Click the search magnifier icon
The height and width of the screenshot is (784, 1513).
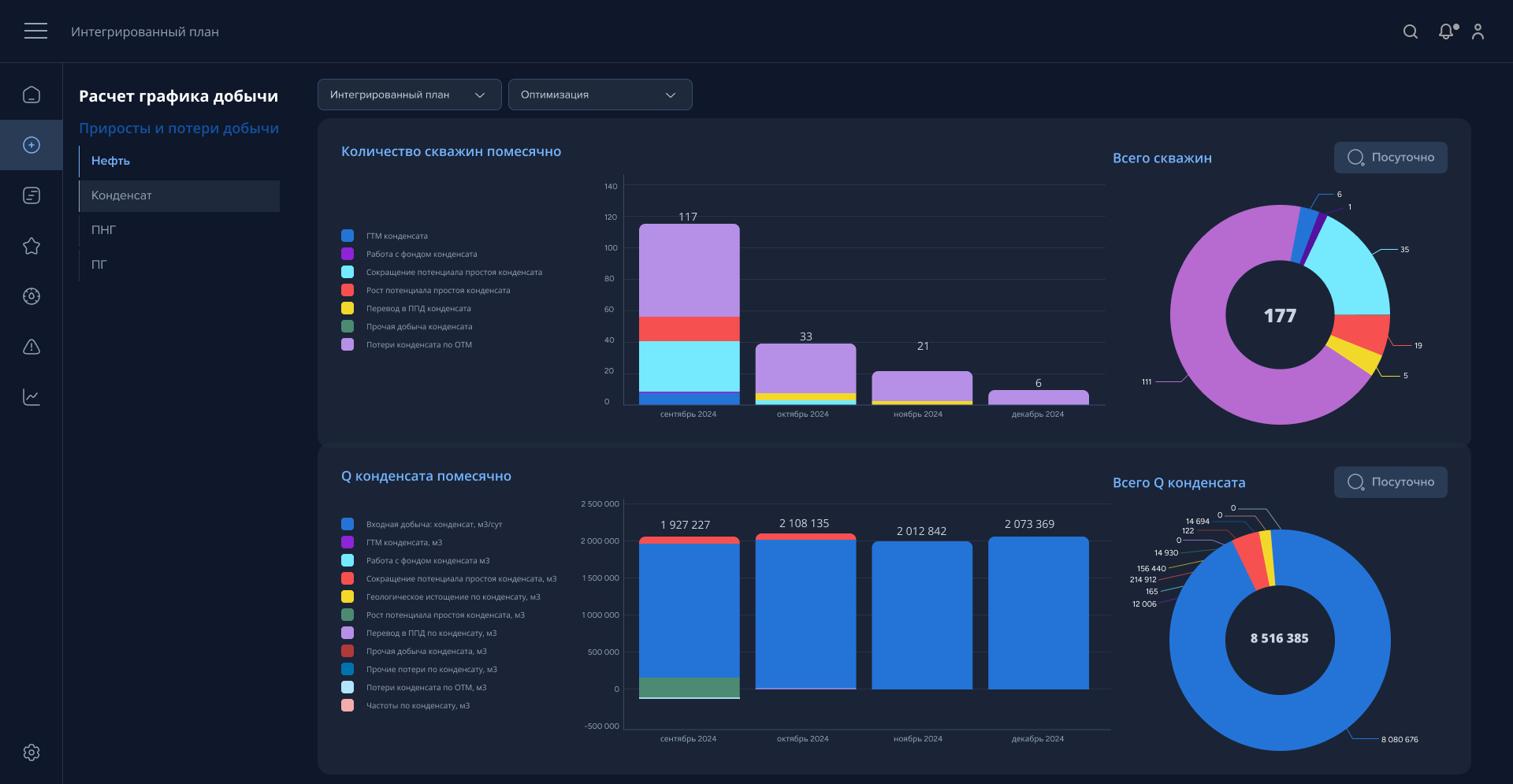[x=1411, y=32]
